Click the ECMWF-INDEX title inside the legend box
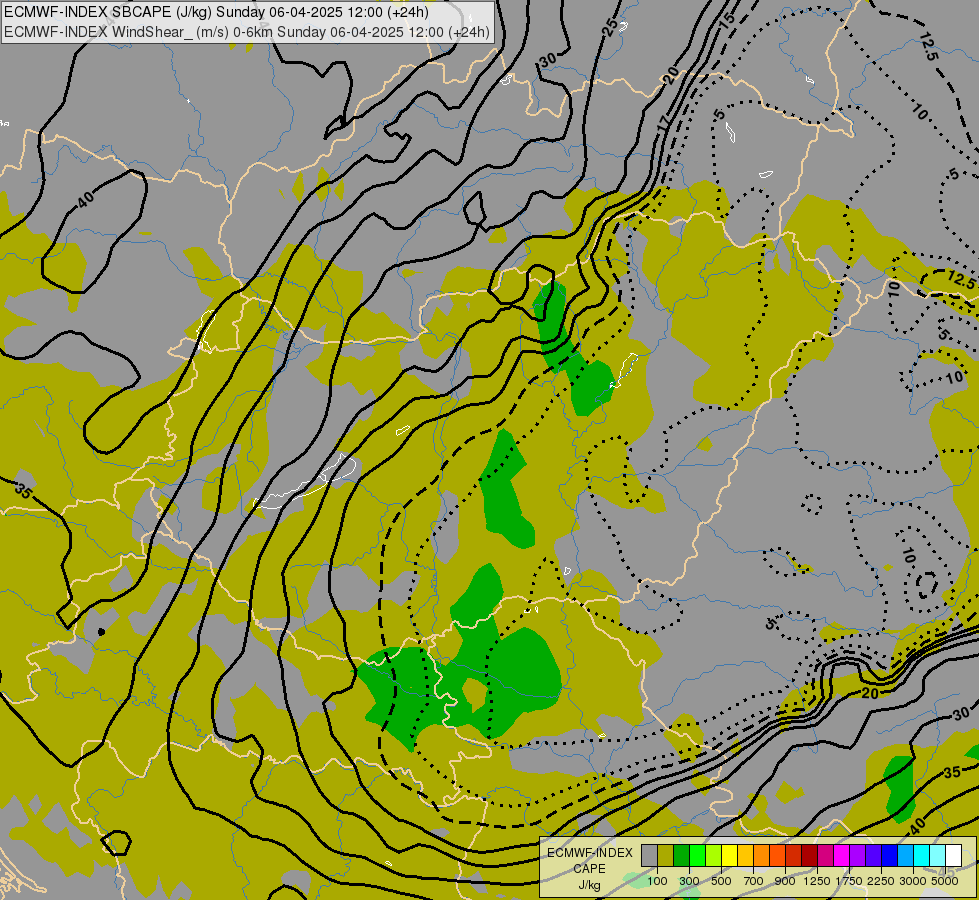 tap(589, 853)
